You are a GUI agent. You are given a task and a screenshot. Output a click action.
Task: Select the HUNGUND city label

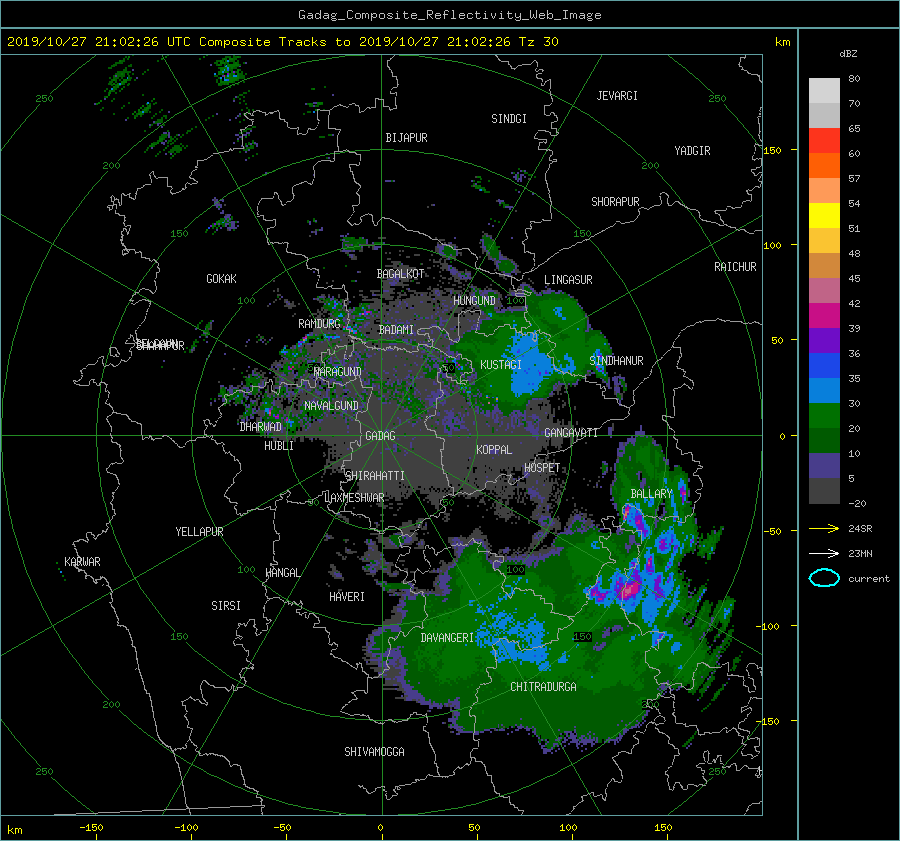474,301
